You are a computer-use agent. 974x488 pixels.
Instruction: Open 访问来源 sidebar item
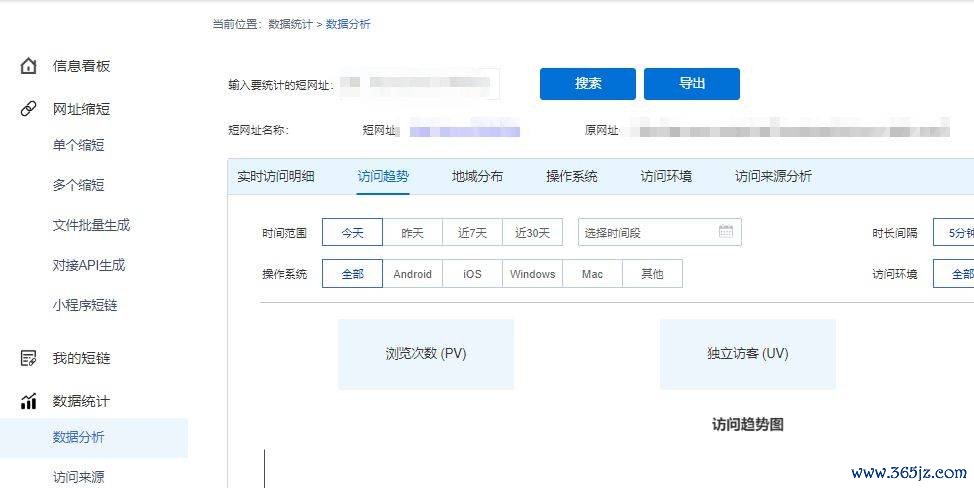click(x=78, y=477)
